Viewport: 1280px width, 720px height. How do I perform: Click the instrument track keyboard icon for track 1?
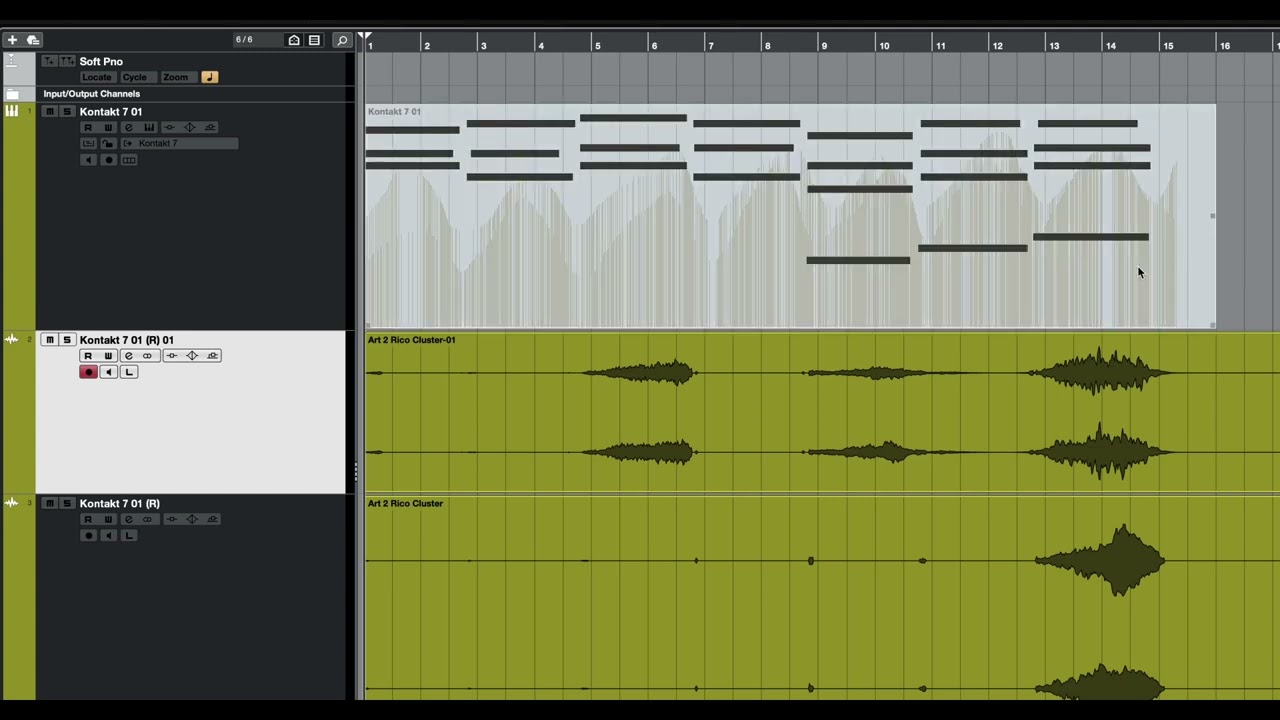(x=12, y=112)
